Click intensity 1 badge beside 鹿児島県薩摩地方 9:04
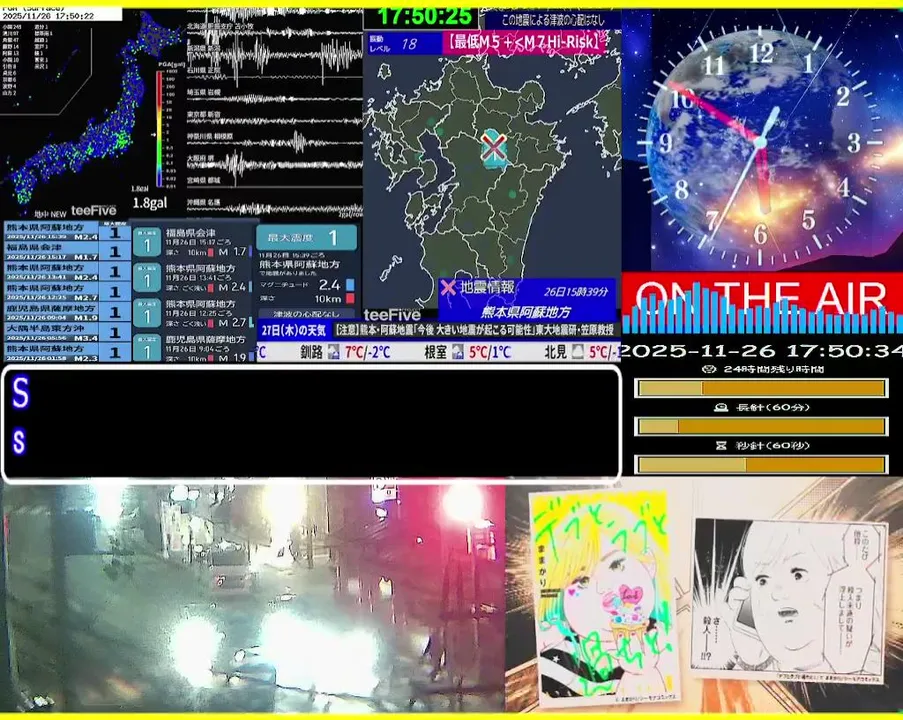The width and height of the screenshot is (903, 720). [146, 347]
